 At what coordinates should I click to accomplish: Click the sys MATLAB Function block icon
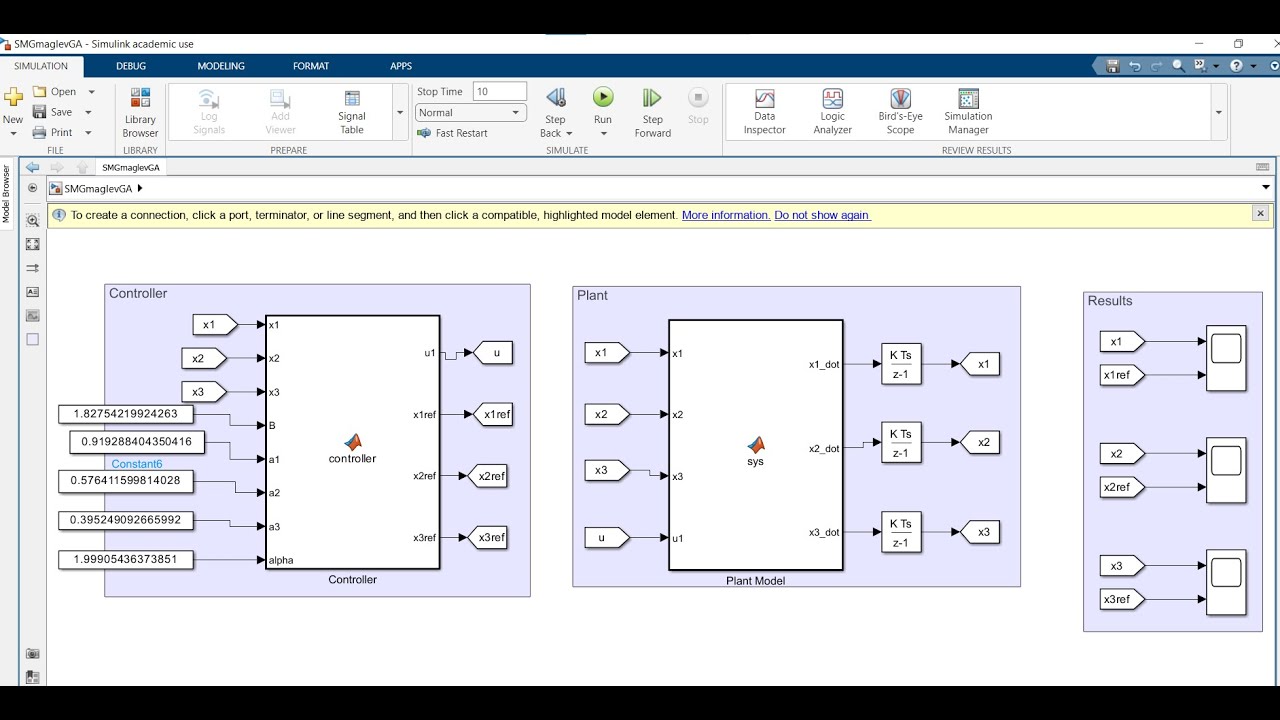pyautogui.click(x=755, y=445)
